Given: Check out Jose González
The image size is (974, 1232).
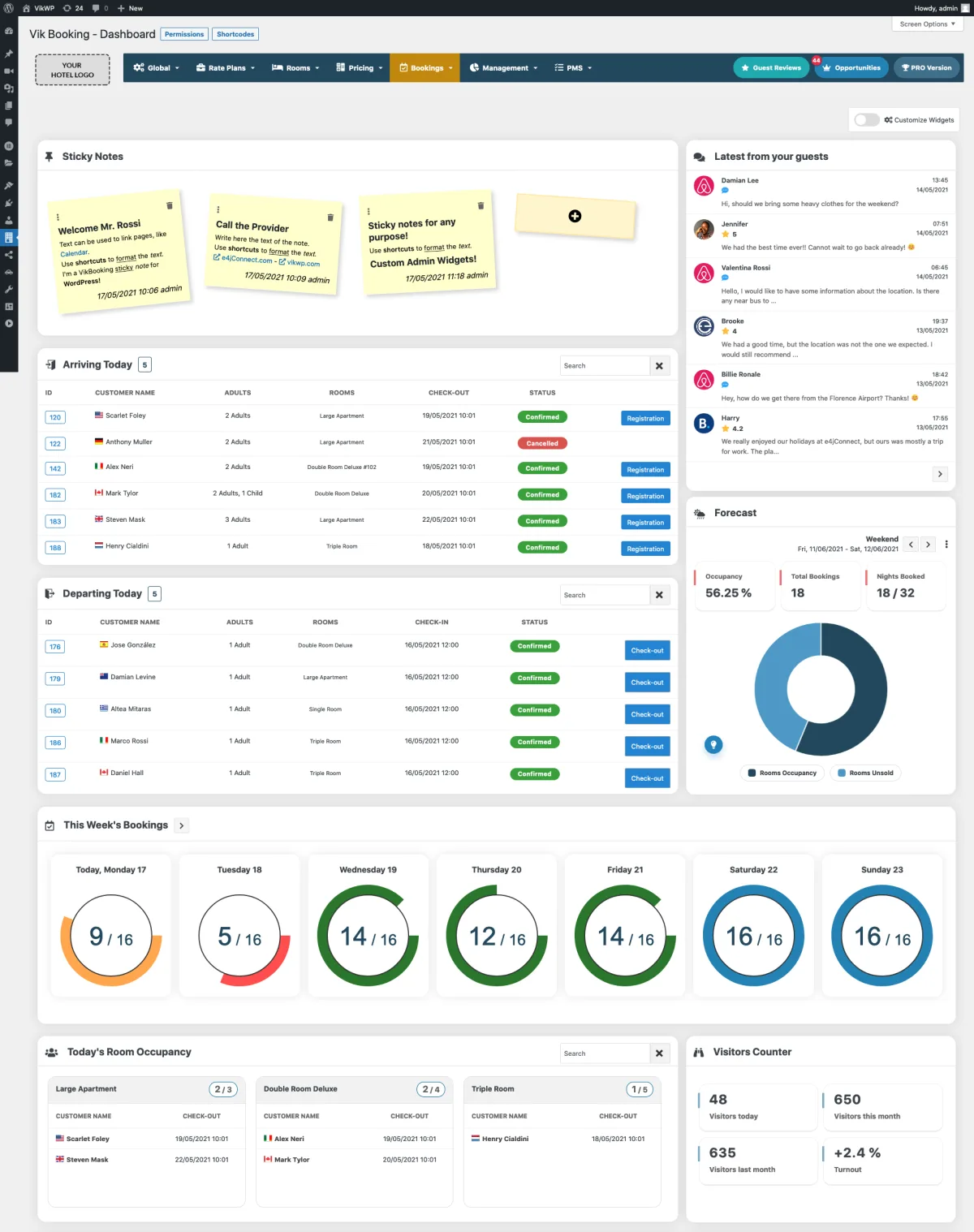Looking at the screenshot, I should (647, 651).
